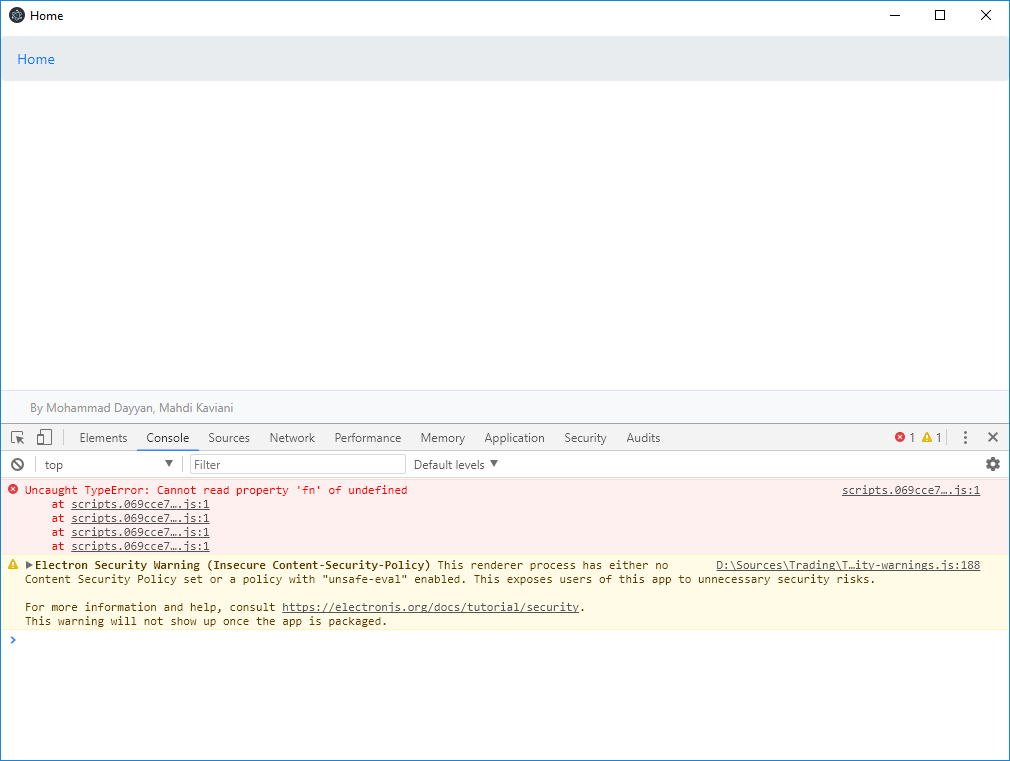Switch to the Network tab
The image size is (1010, 761).
(x=292, y=438)
